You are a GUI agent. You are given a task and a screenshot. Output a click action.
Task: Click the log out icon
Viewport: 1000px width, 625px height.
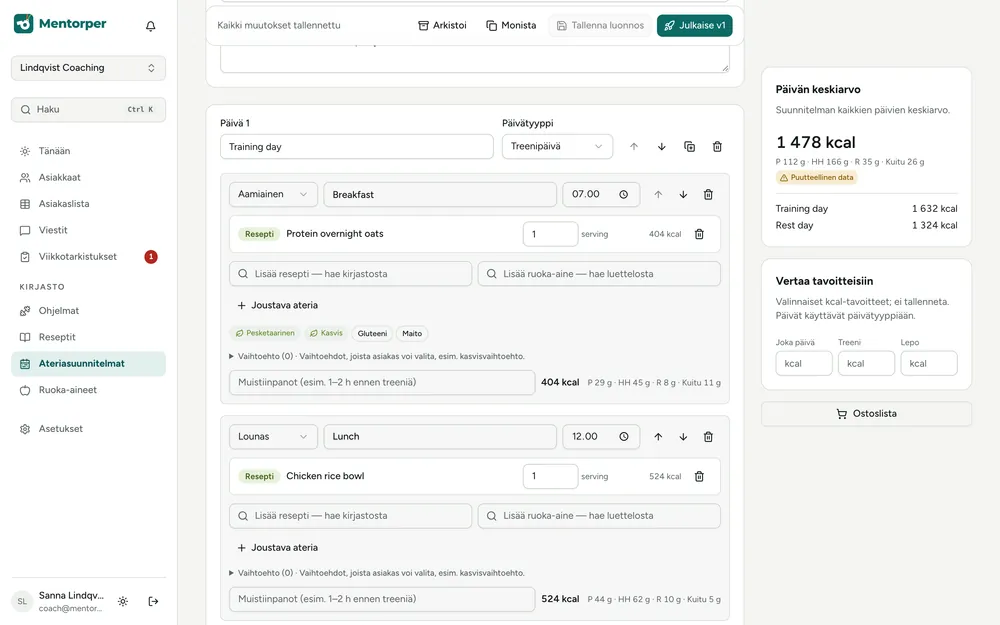point(153,601)
